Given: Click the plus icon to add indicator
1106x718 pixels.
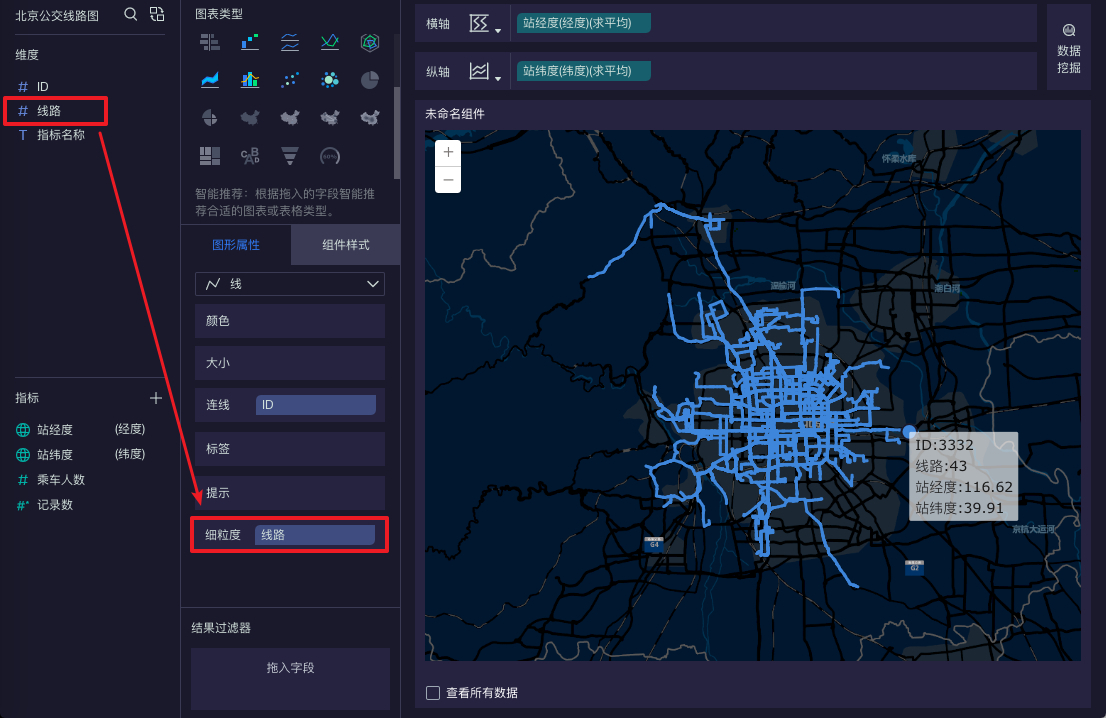Looking at the screenshot, I should pos(156,398).
